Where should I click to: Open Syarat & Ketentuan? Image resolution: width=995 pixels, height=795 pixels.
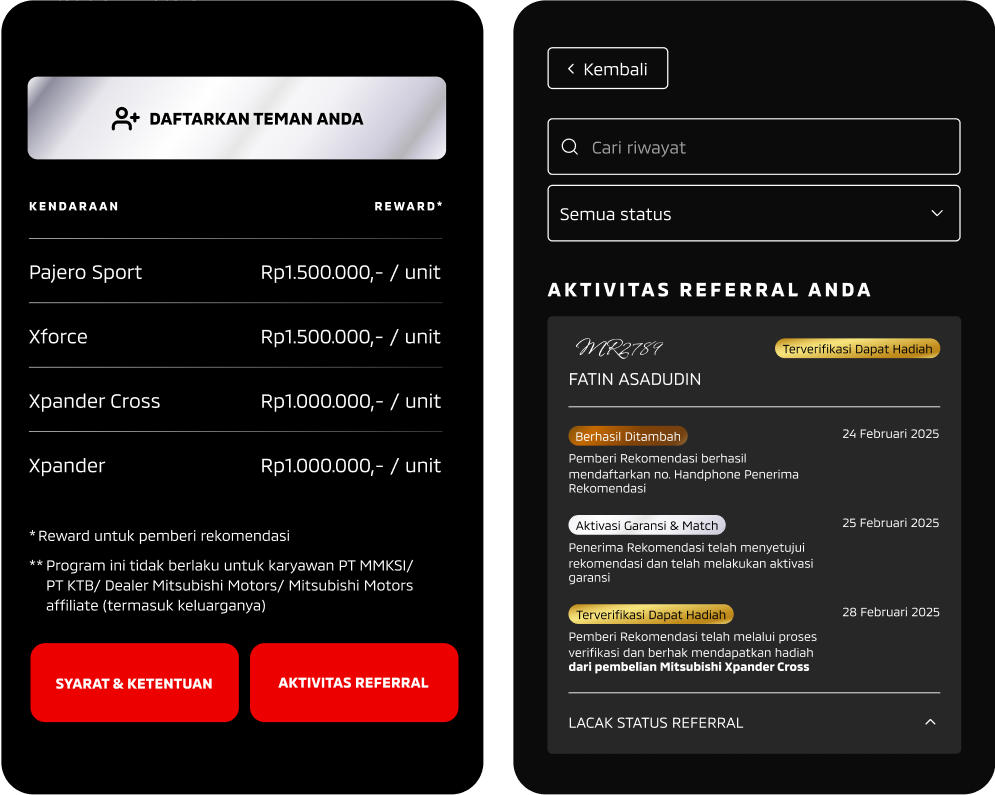point(134,683)
